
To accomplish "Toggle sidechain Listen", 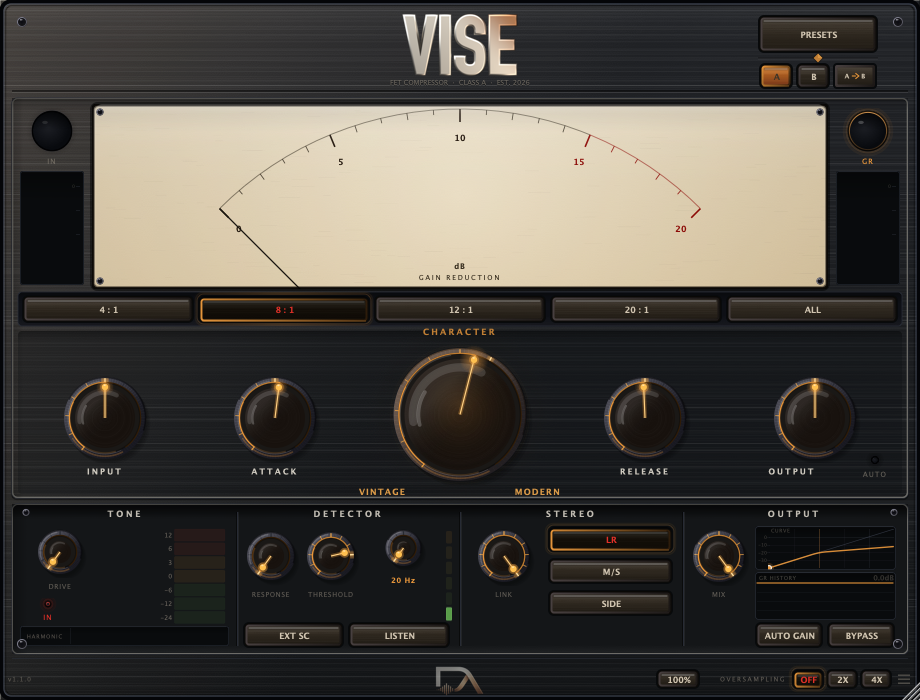I will [400, 635].
